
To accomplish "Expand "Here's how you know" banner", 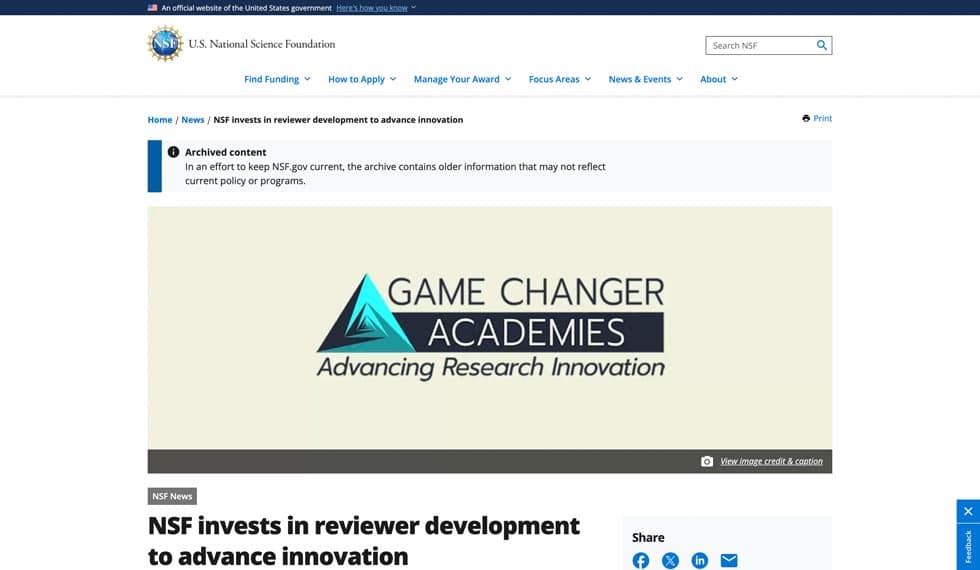I will [376, 8].
